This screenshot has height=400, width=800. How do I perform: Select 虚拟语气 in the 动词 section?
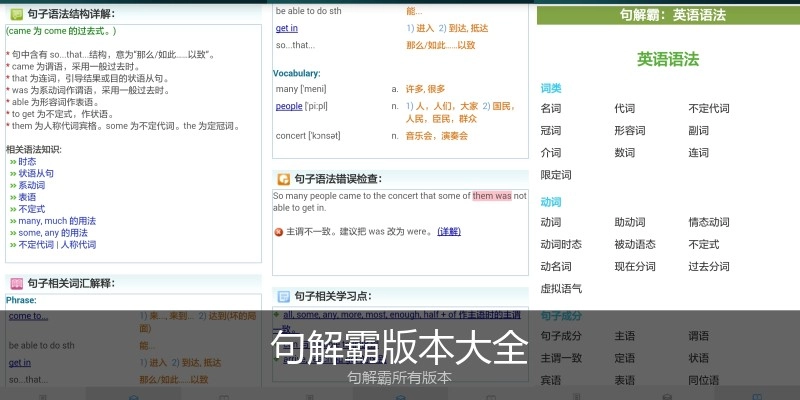[x=561, y=289]
